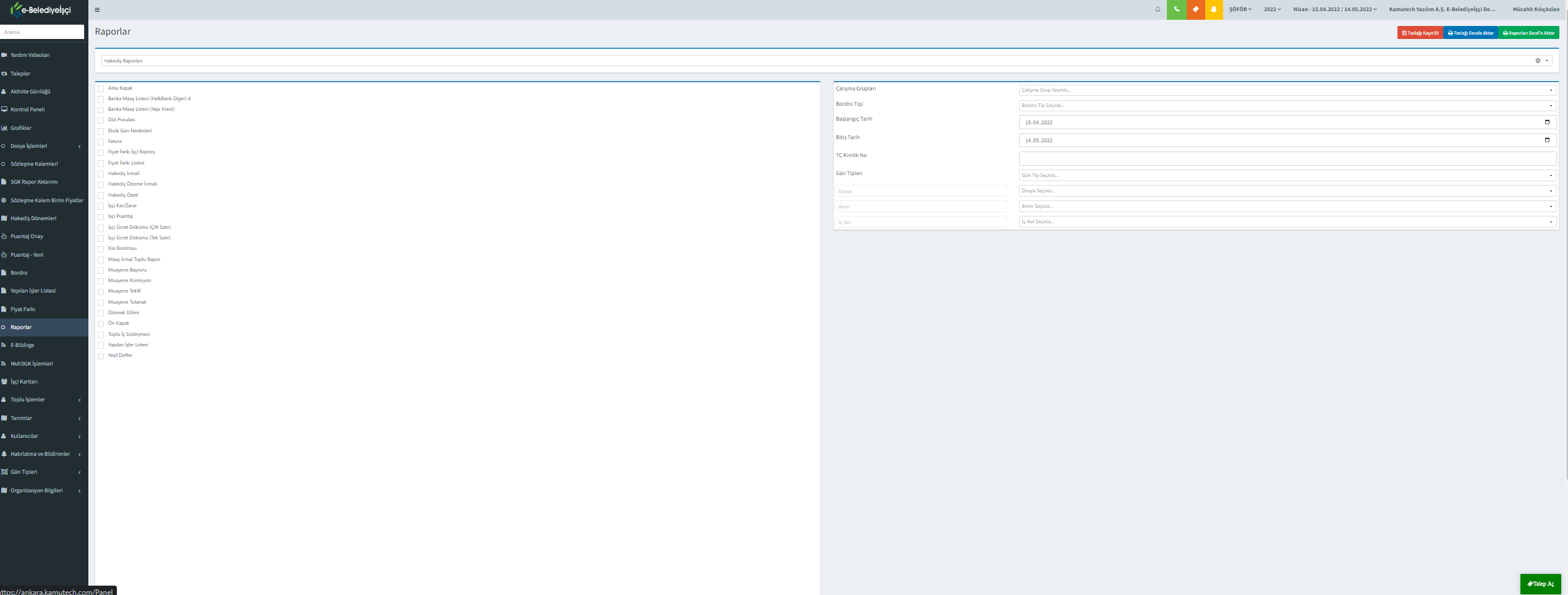Open the ŞOFÖR dropdown in header

coord(1240,9)
